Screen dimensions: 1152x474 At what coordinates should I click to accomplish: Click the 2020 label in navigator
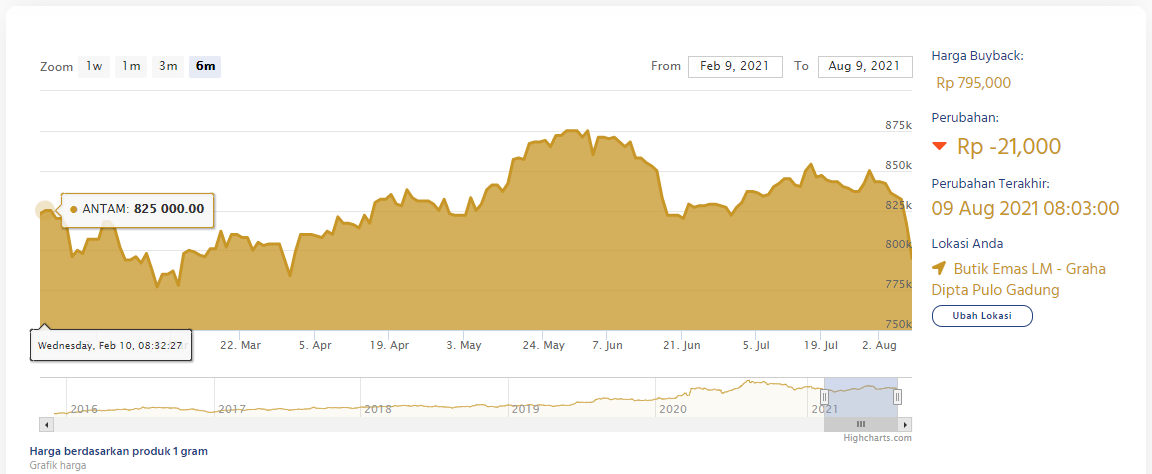coord(673,409)
